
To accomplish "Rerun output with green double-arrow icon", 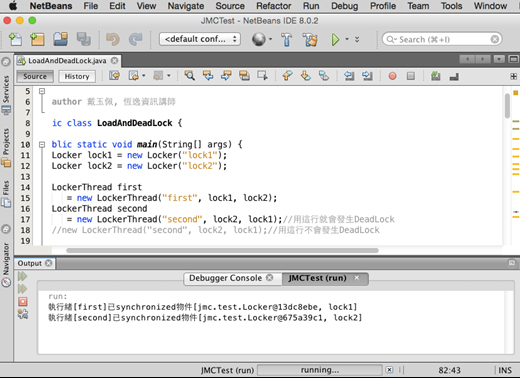I will click(22, 276).
